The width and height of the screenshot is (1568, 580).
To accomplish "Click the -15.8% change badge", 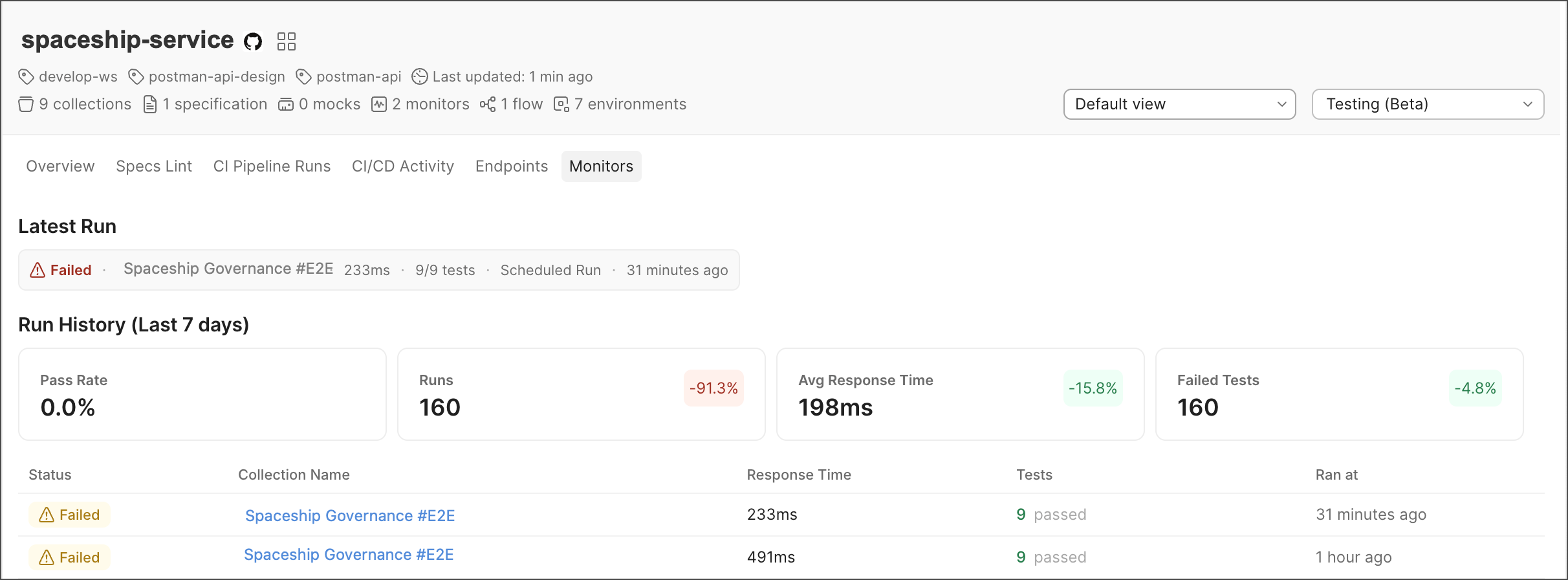I will tap(1093, 388).
